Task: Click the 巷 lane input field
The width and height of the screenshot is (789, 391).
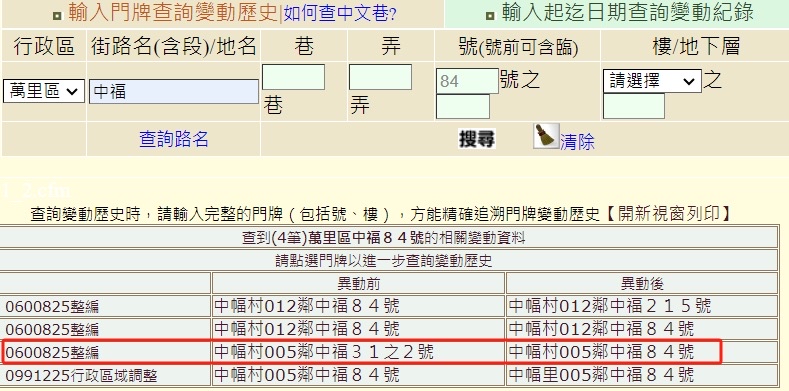Action: tap(293, 77)
